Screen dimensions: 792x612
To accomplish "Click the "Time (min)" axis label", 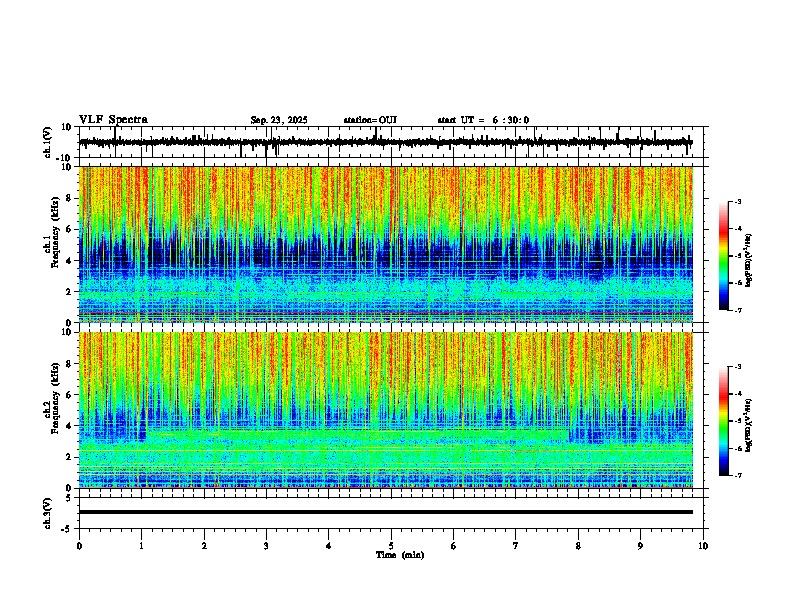I will (400, 555).
